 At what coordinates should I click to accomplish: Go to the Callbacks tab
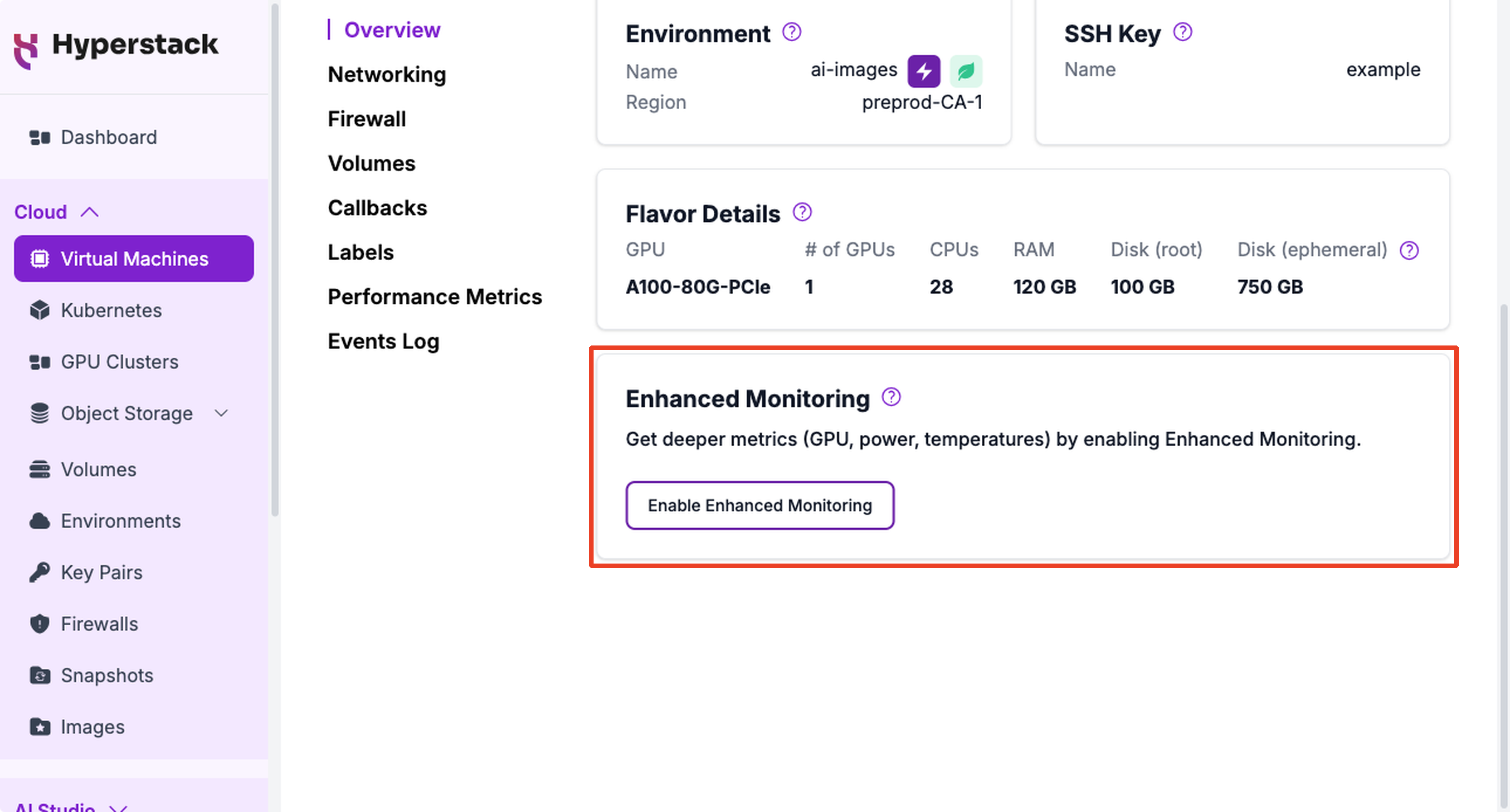click(x=377, y=208)
